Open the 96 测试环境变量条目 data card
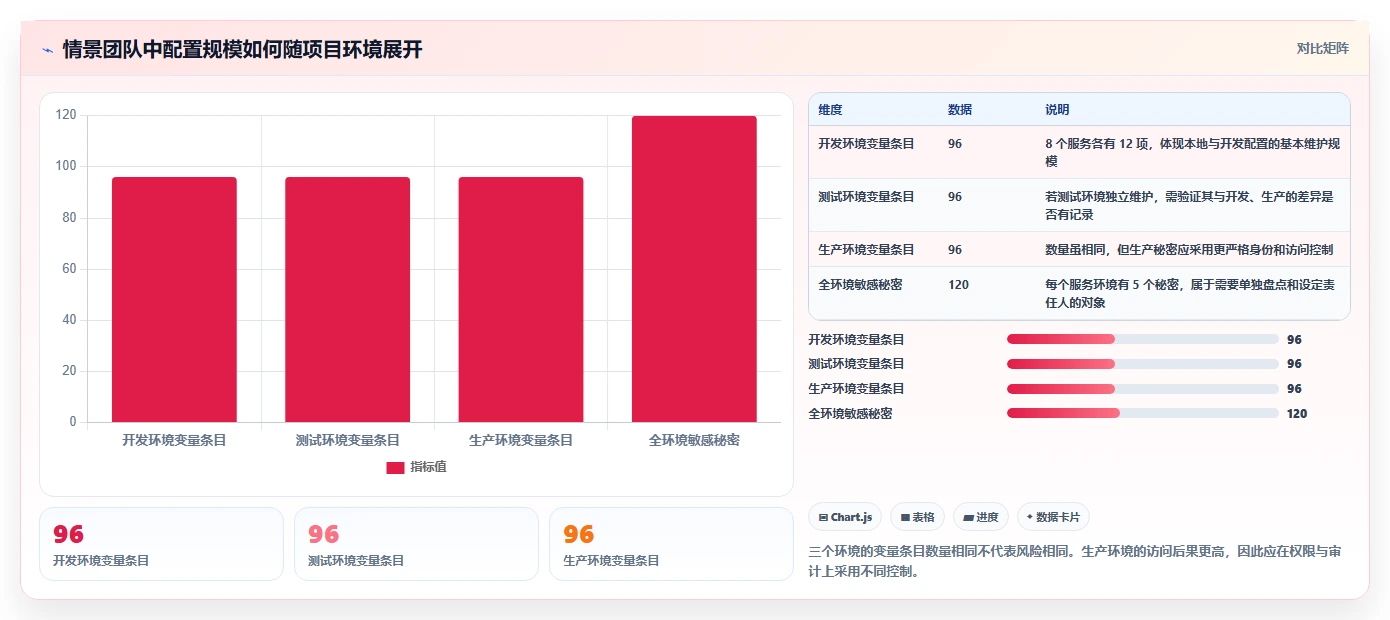1390x620 pixels. pyautogui.click(x=416, y=544)
